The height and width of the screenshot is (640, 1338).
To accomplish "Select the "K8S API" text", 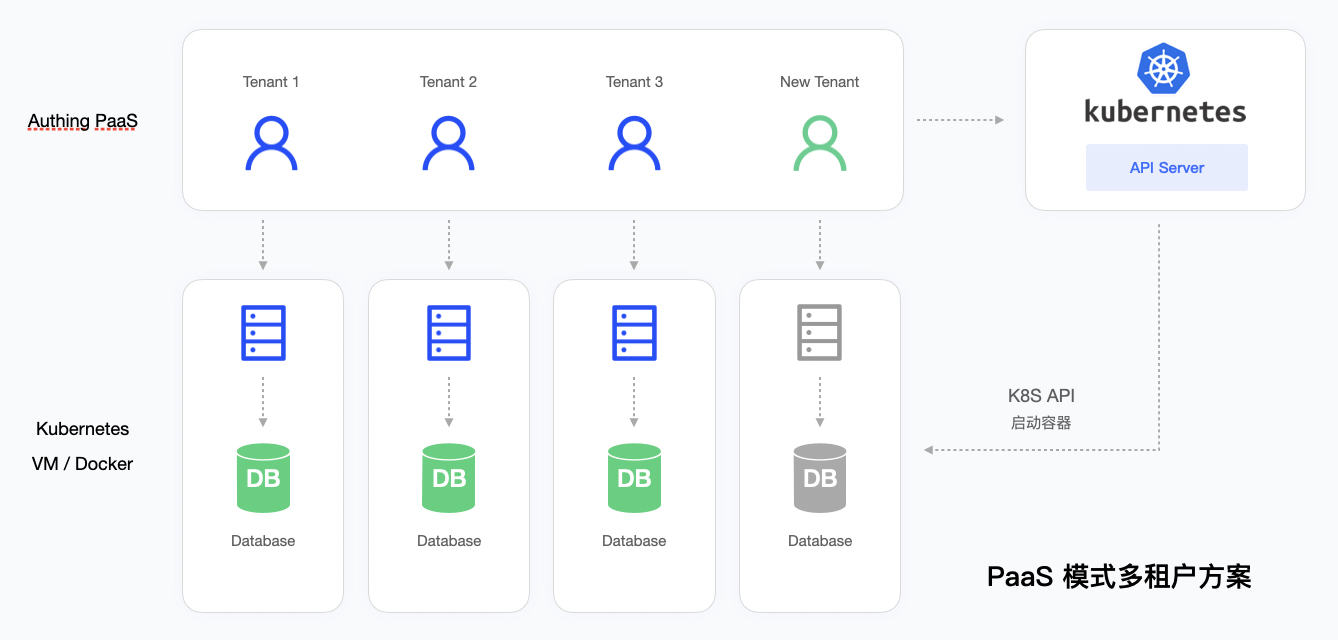I will 1041,396.
